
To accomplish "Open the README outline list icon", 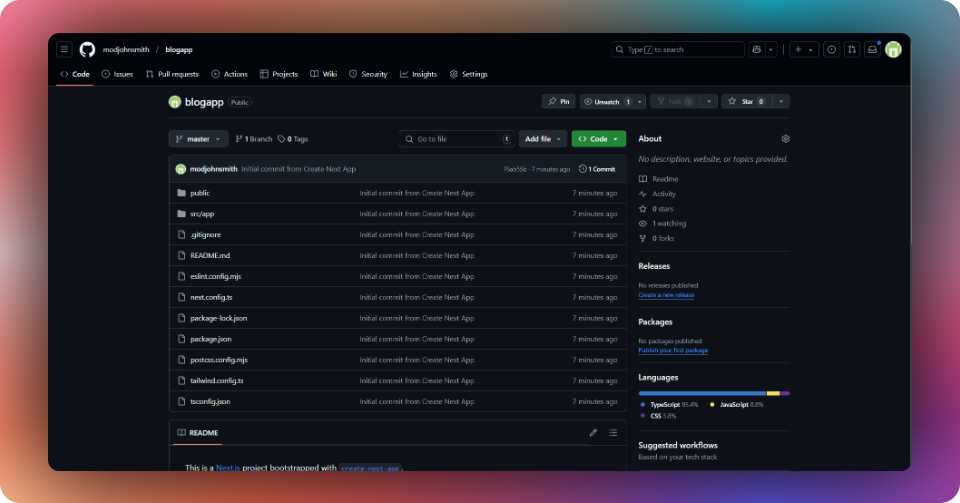I will (613, 433).
